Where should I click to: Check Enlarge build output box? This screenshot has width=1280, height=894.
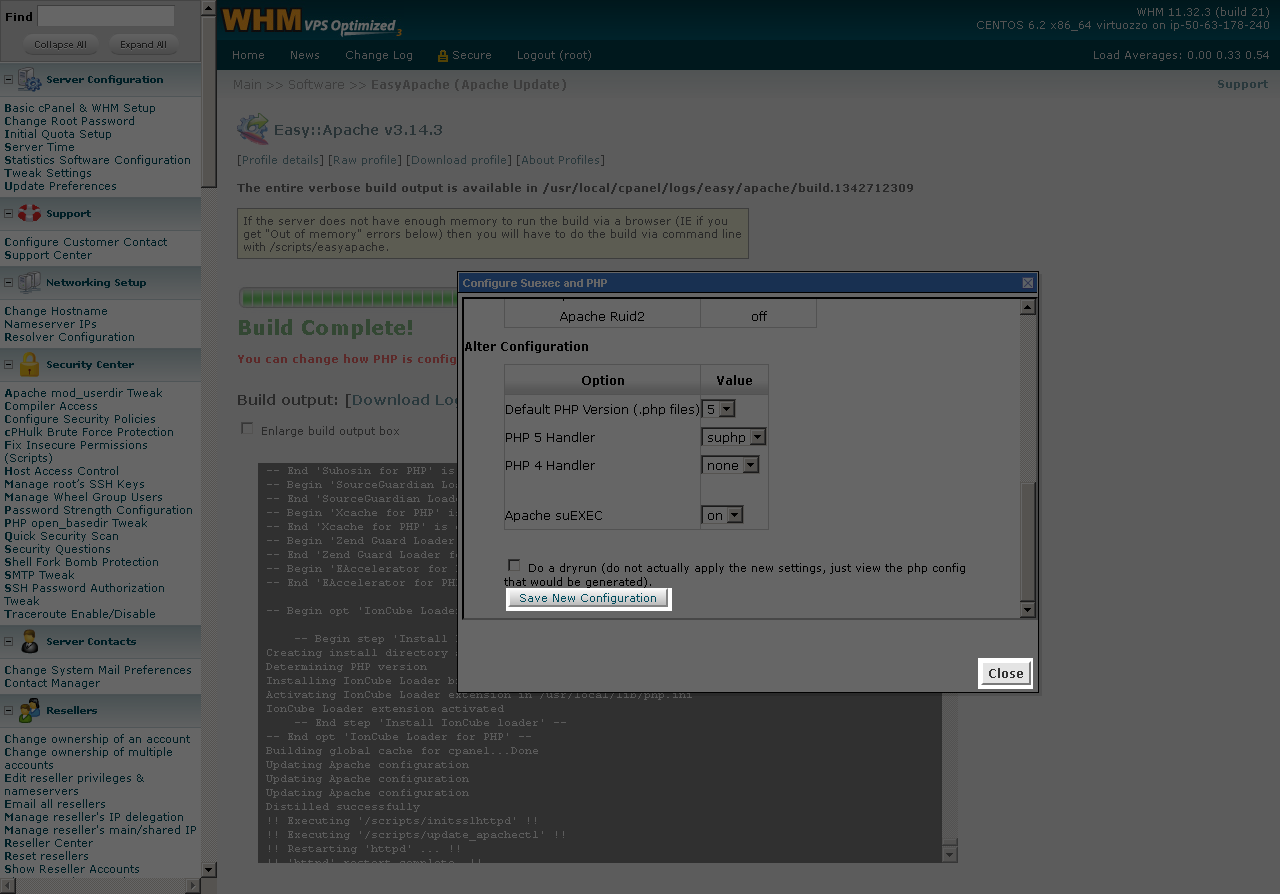(x=247, y=428)
